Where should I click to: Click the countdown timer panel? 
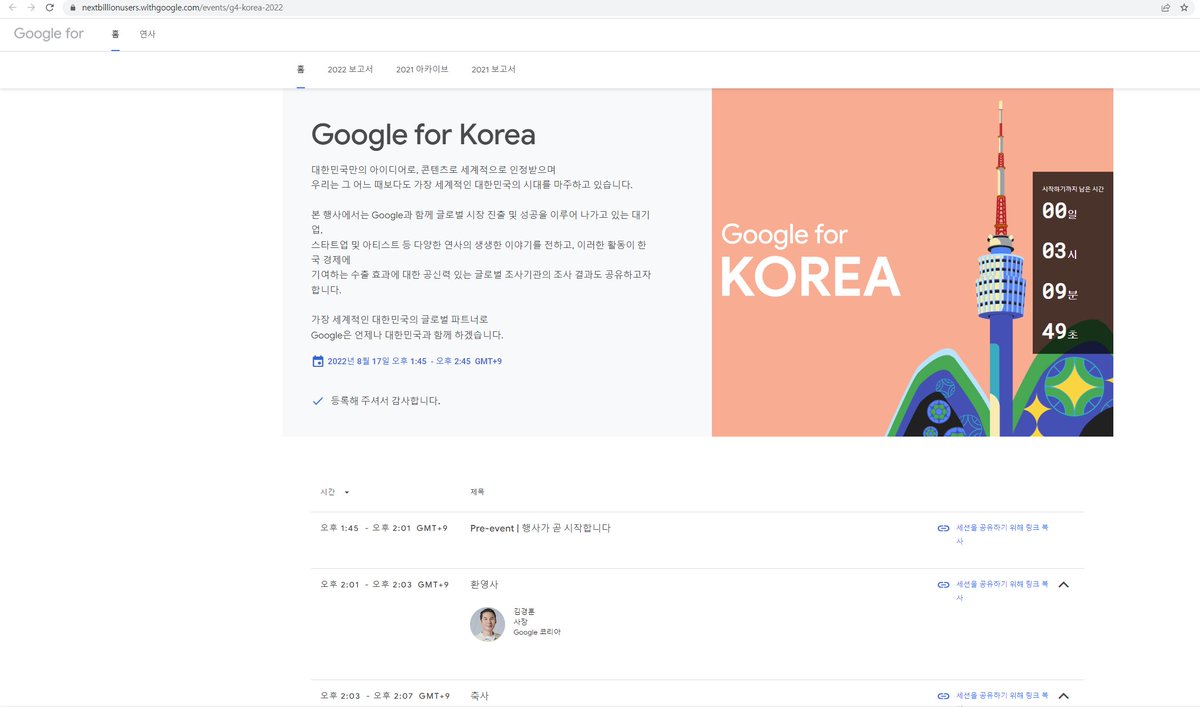coord(1073,263)
